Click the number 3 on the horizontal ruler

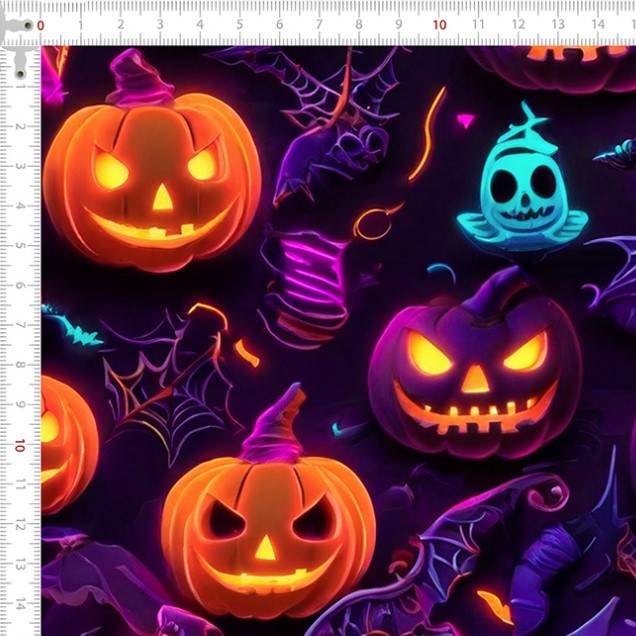pyautogui.click(x=160, y=24)
